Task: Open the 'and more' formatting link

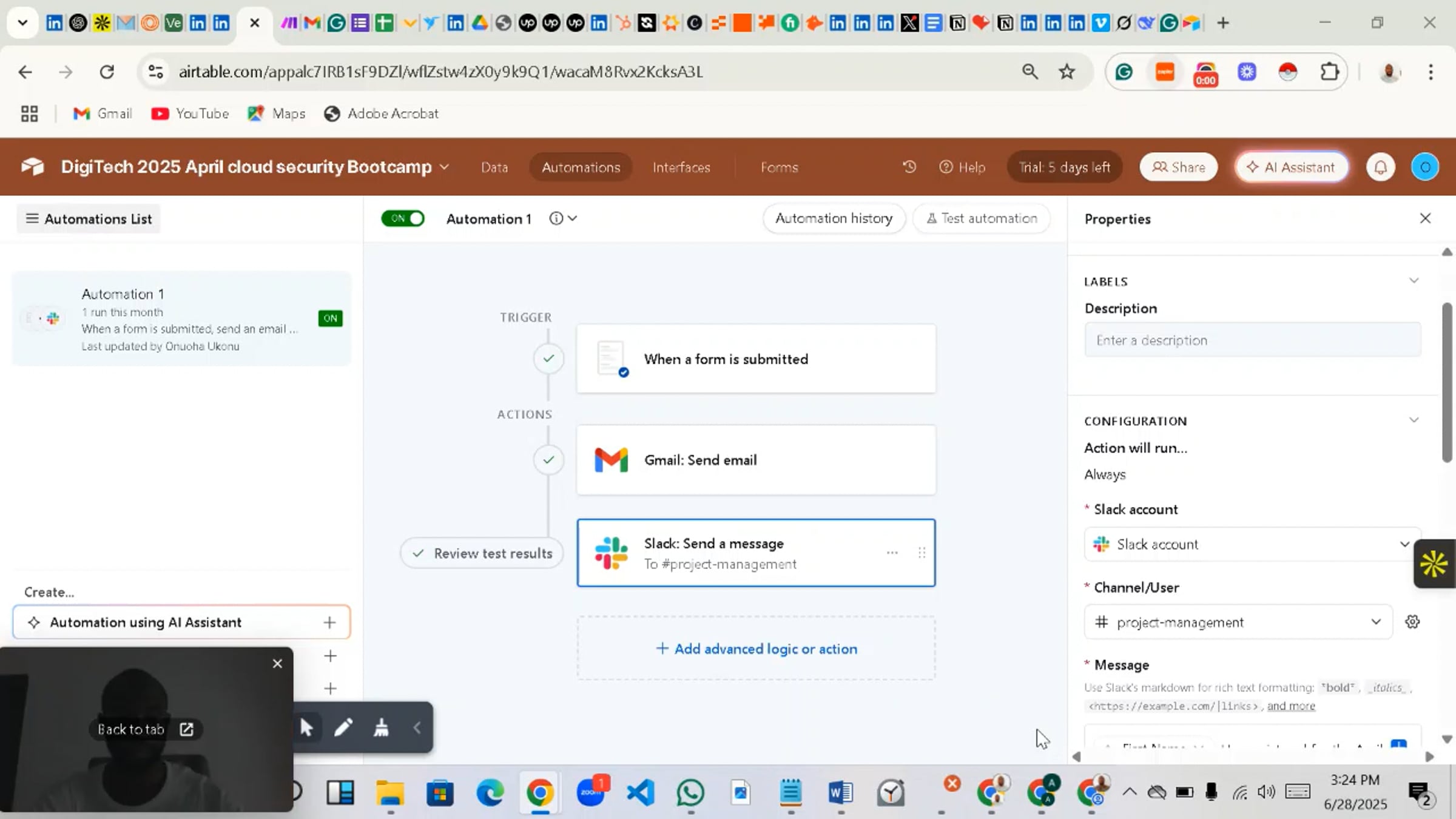Action: (1291, 706)
